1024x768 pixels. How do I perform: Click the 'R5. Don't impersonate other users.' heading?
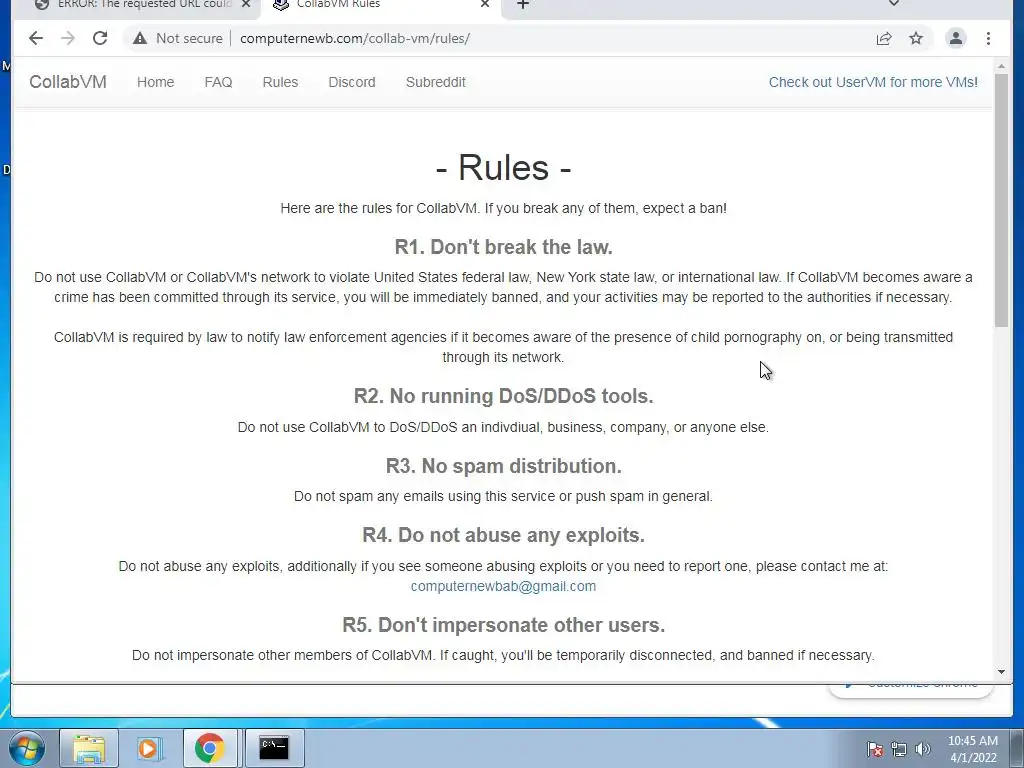[504, 625]
